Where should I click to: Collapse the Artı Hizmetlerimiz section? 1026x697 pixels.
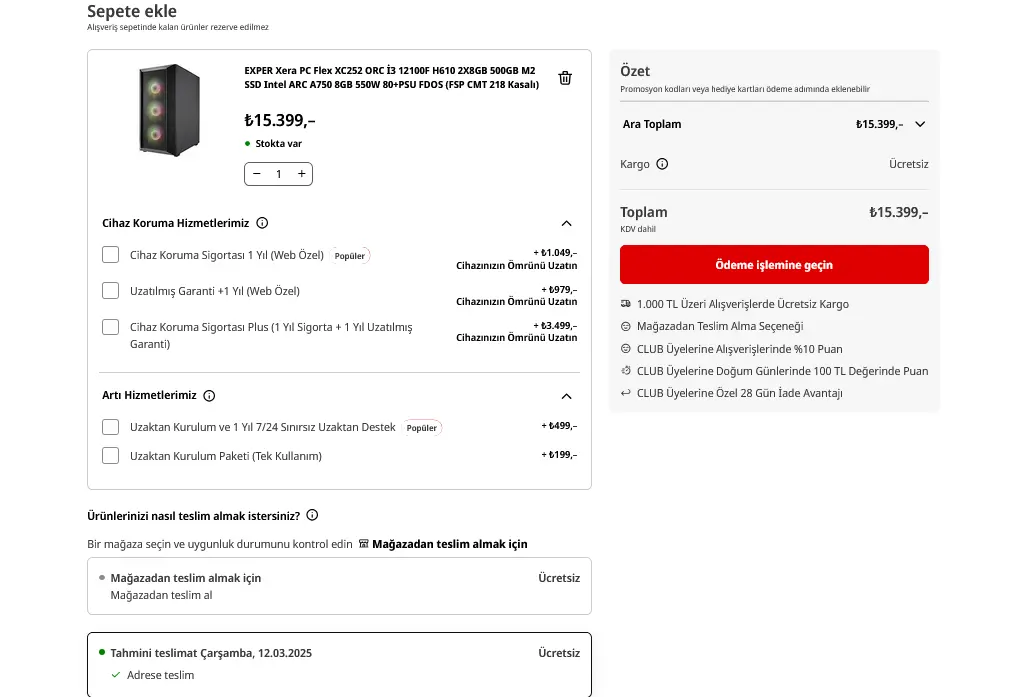pyautogui.click(x=567, y=396)
